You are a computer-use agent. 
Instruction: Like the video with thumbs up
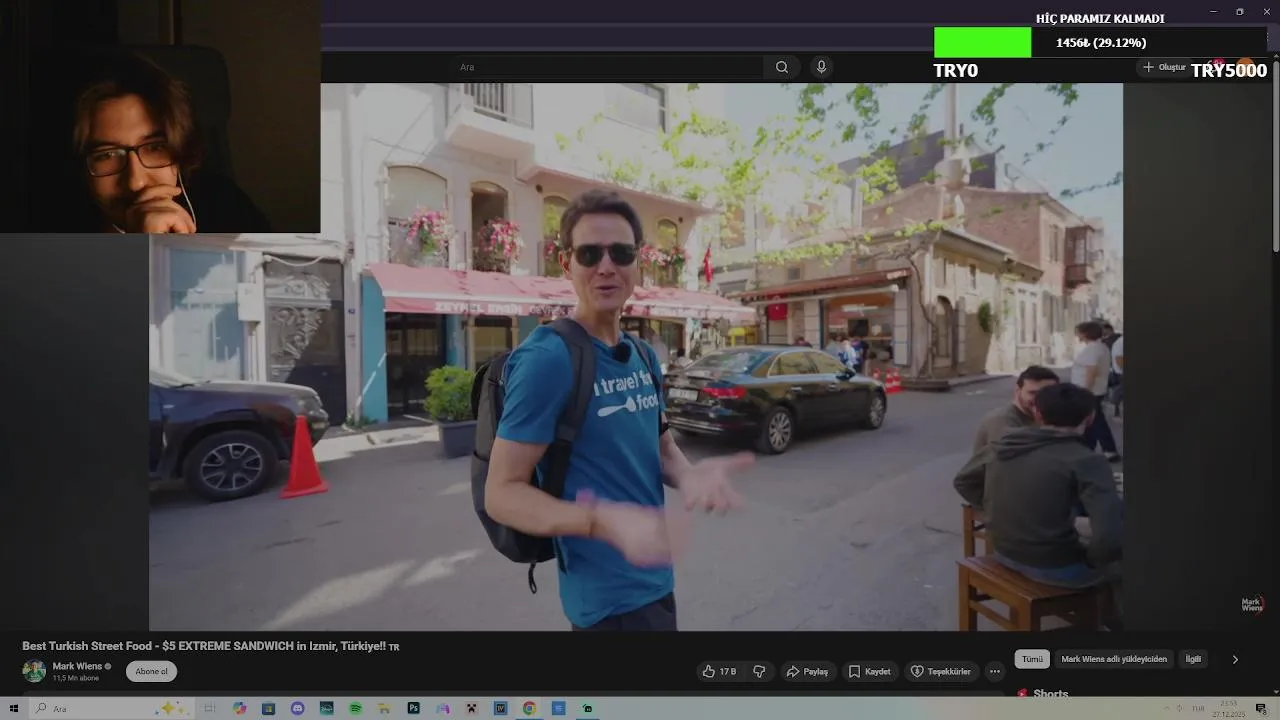coord(719,671)
